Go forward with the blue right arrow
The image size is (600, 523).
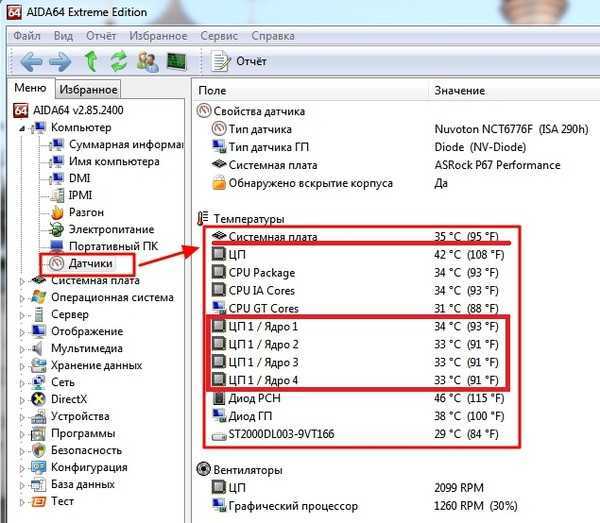60,62
